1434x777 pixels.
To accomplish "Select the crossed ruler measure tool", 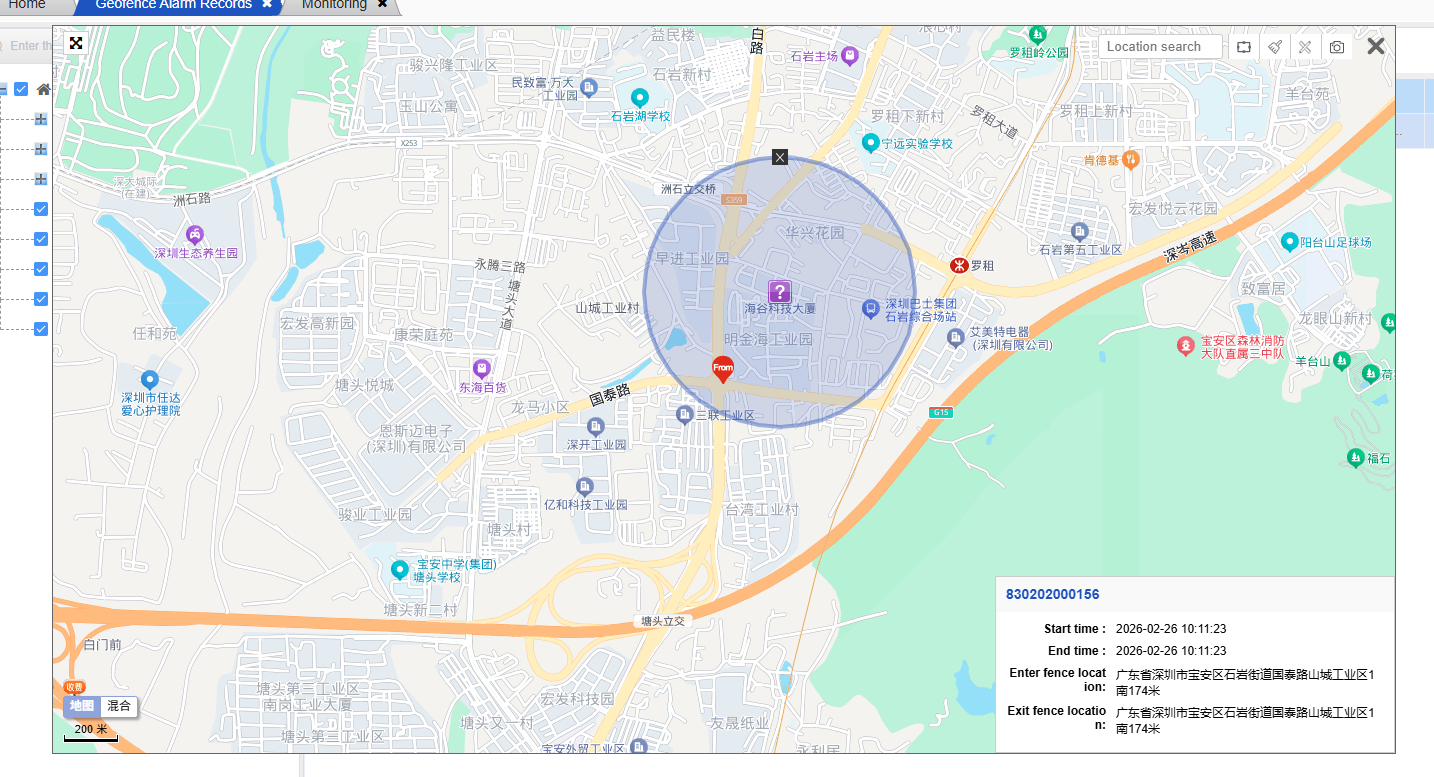I will click(x=1305, y=47).
